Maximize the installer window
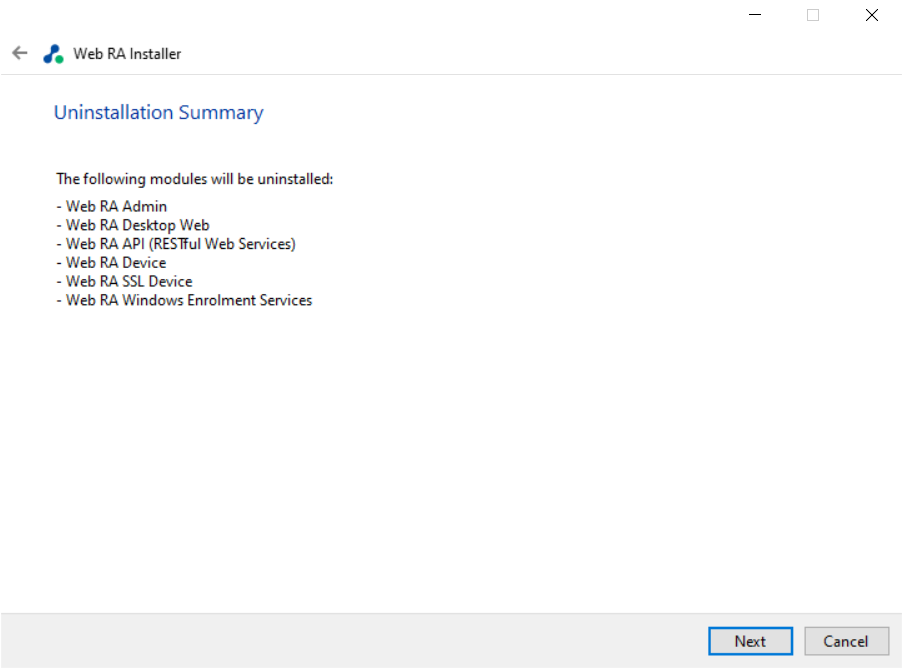 coord(813,15)
